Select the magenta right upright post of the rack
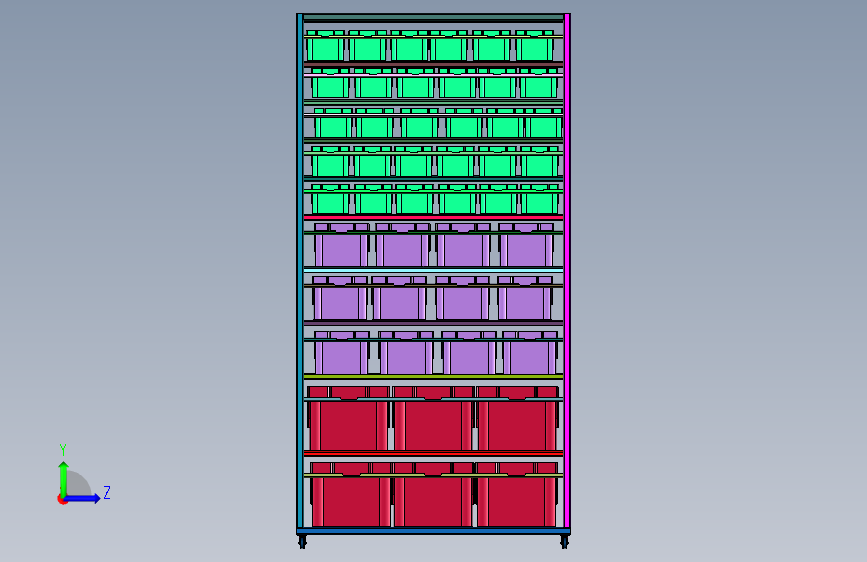Viewport: 867px width, 562px height. click(567, 270)
